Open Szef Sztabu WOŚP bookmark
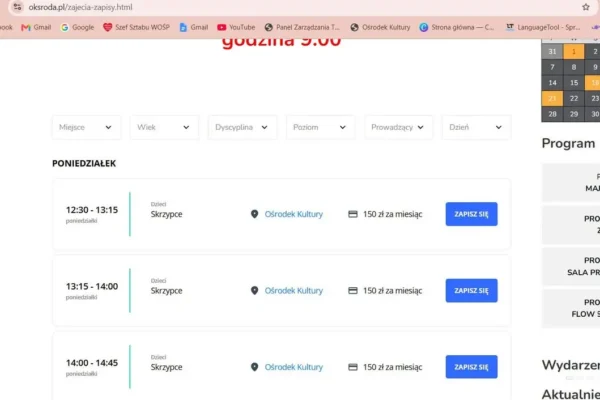Viewport: 600px width, 400px height. [136, 27]
